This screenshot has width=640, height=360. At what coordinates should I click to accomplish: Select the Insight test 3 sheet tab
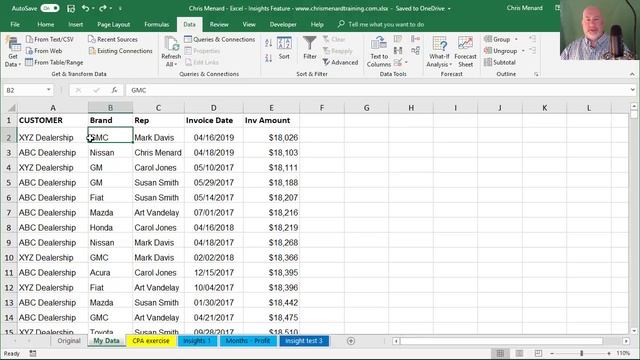304,341
